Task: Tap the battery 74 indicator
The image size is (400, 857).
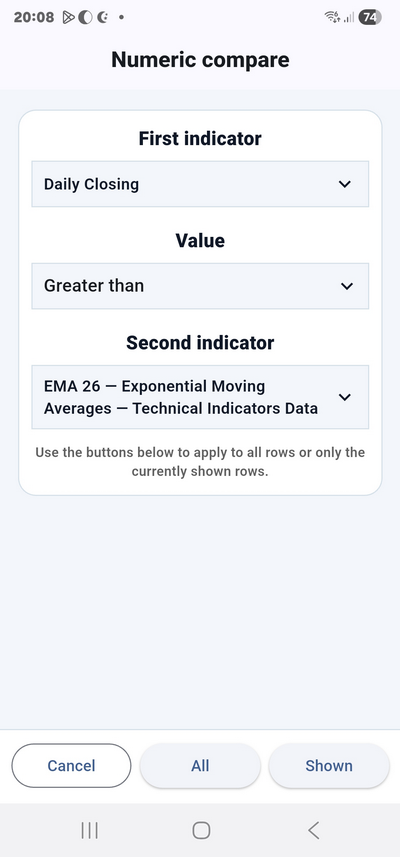Action: 370,17
